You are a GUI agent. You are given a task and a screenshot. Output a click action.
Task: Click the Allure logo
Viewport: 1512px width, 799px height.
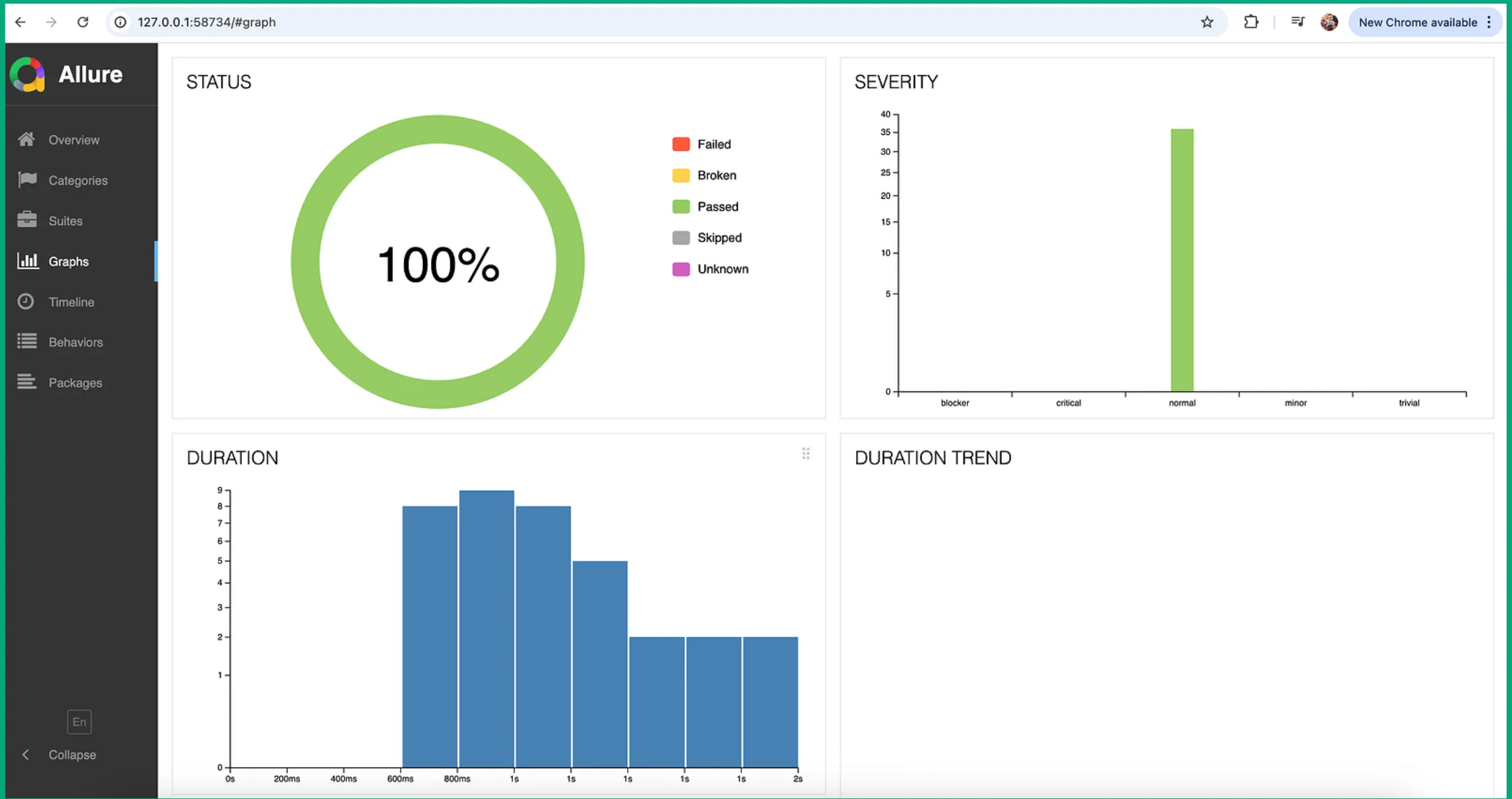point(28,74)
